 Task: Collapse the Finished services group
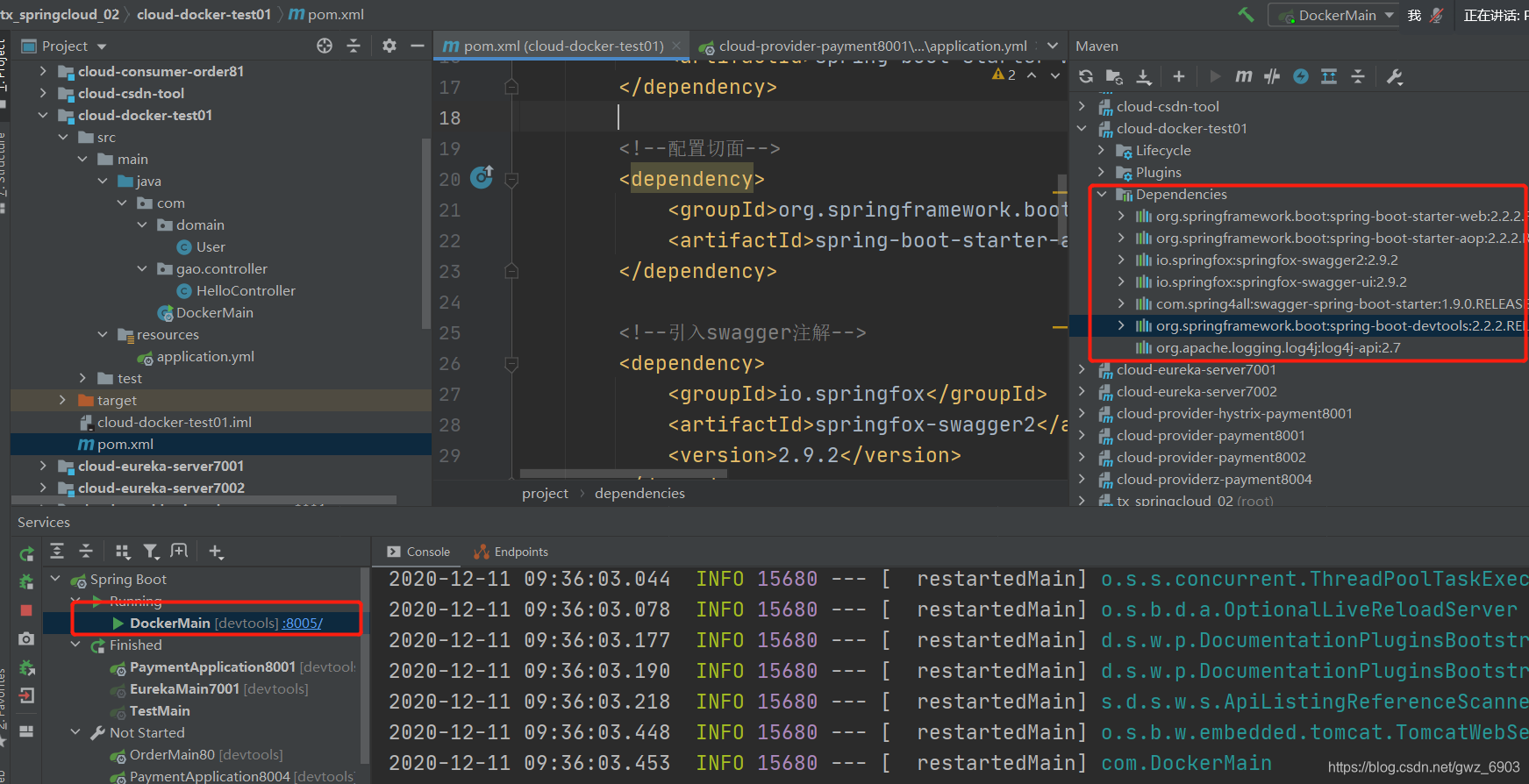pyautogui.click(x=75, y=645)
